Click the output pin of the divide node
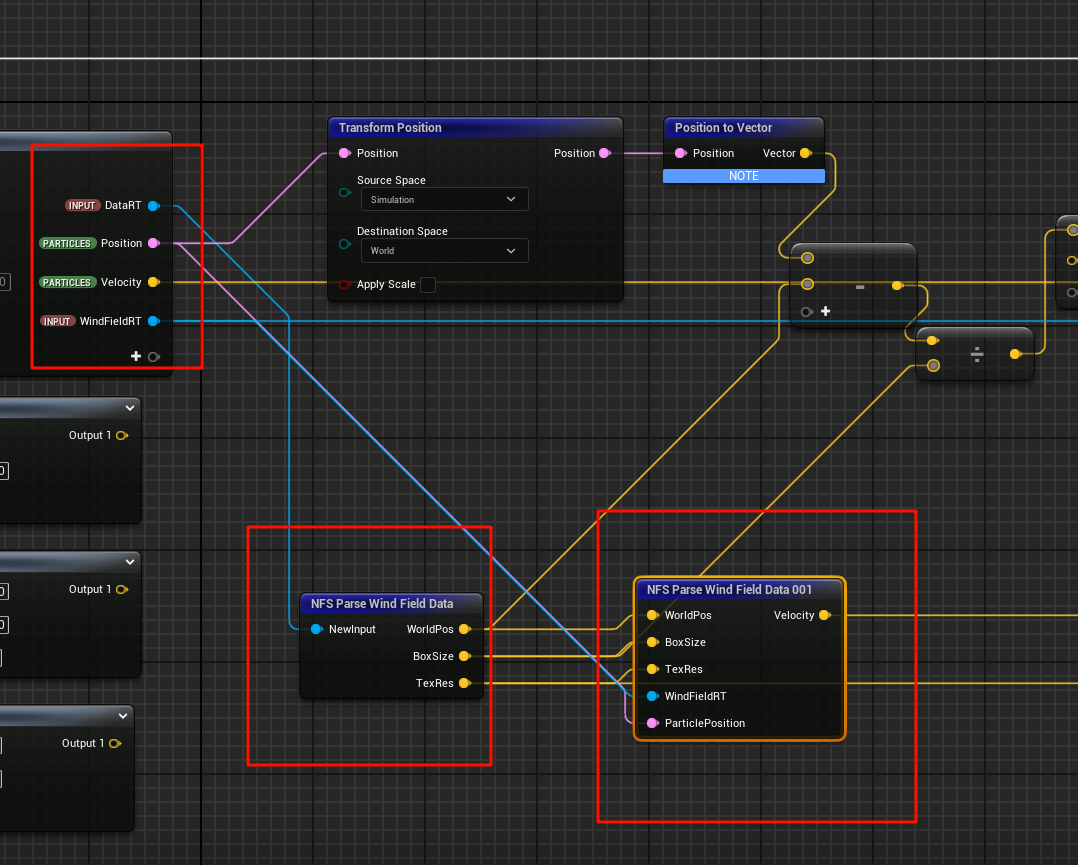Screen dimensions: 1078x865 pos(1015,354)
